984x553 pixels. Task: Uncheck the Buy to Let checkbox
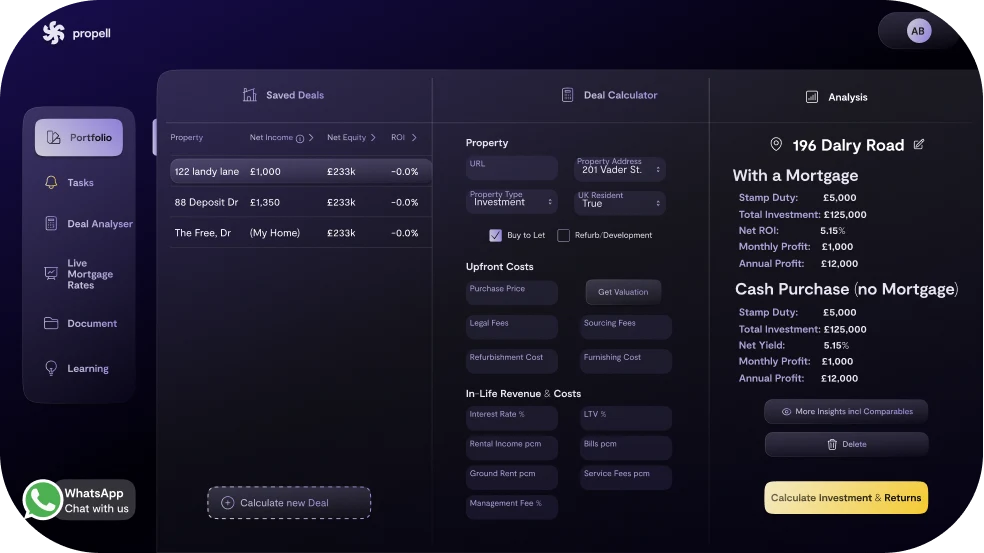pyautogui.click(x=495, y=236)
